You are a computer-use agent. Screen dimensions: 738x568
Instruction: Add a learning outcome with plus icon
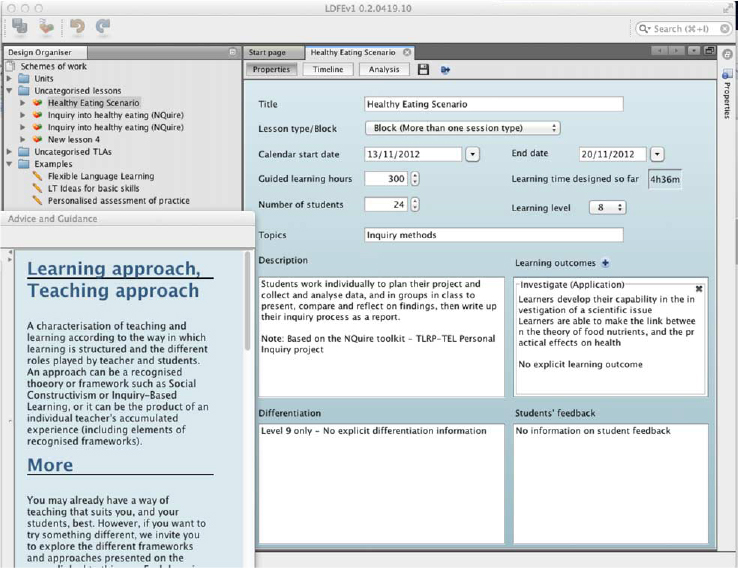[x=605, y=263]
